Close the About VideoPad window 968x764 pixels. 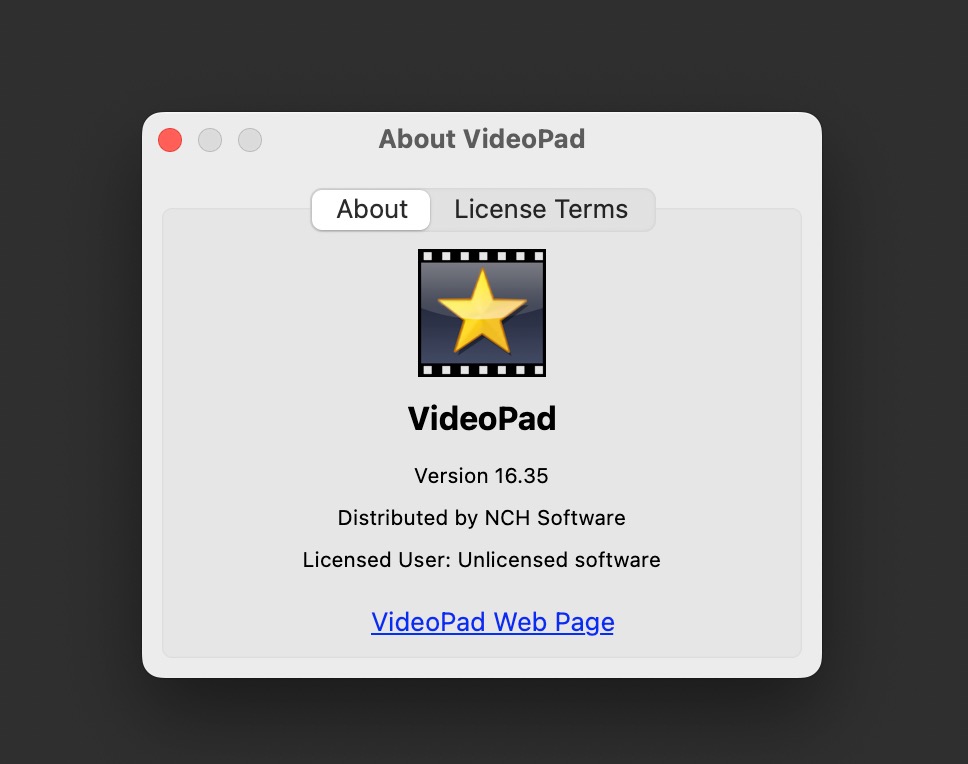coord(170,140)
